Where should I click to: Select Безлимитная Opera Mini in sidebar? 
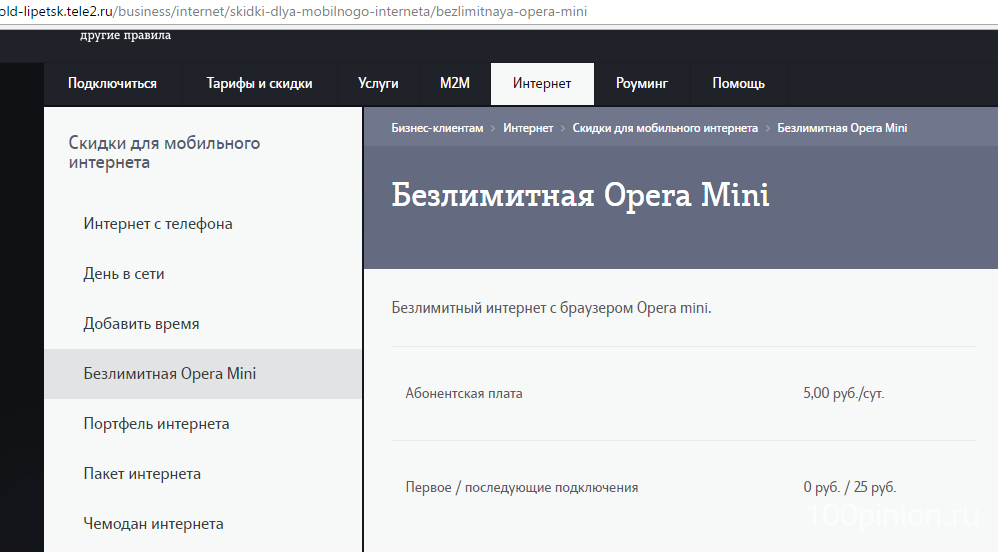click(x=203, y=374)
